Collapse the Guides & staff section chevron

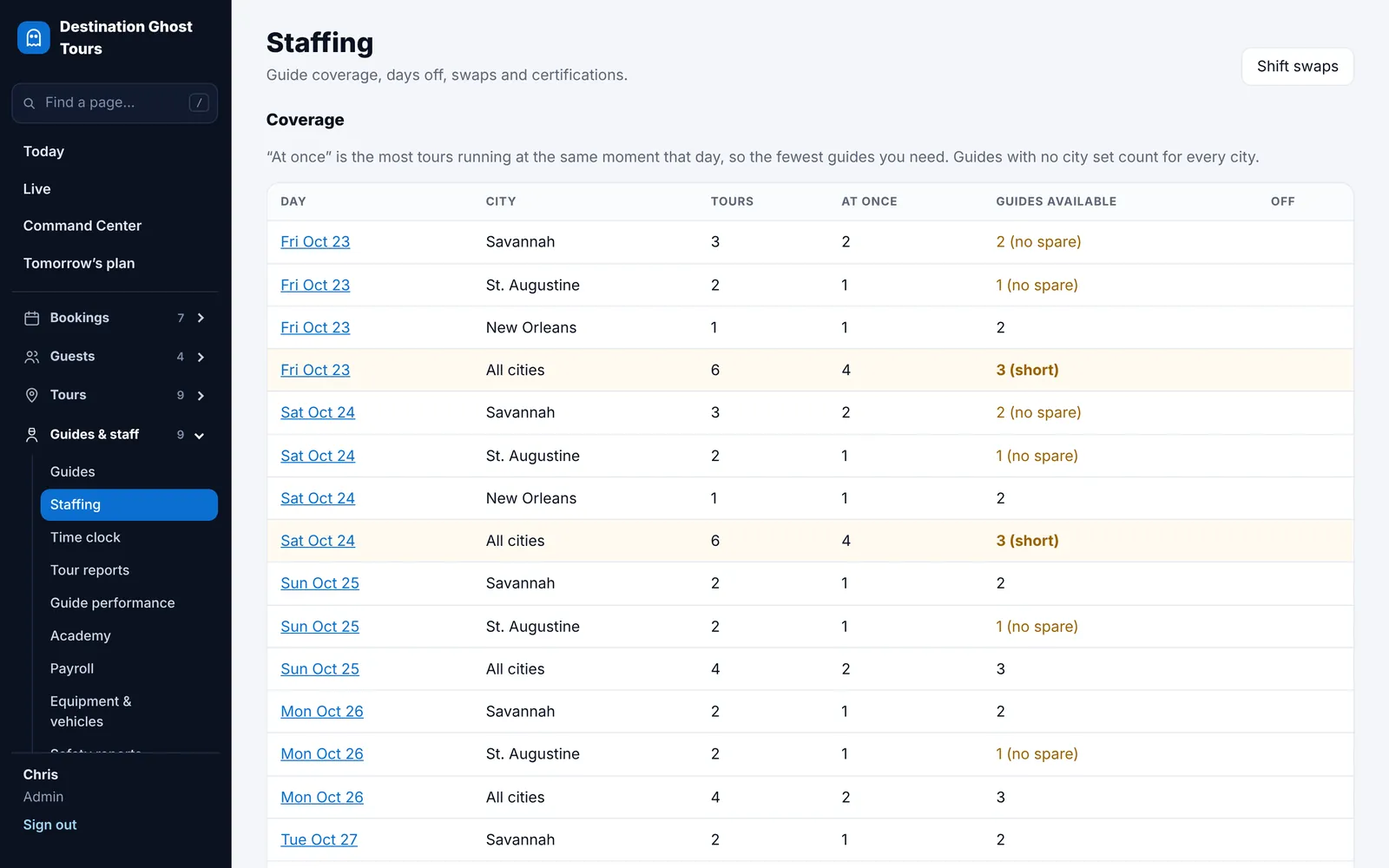click(200, 436)
